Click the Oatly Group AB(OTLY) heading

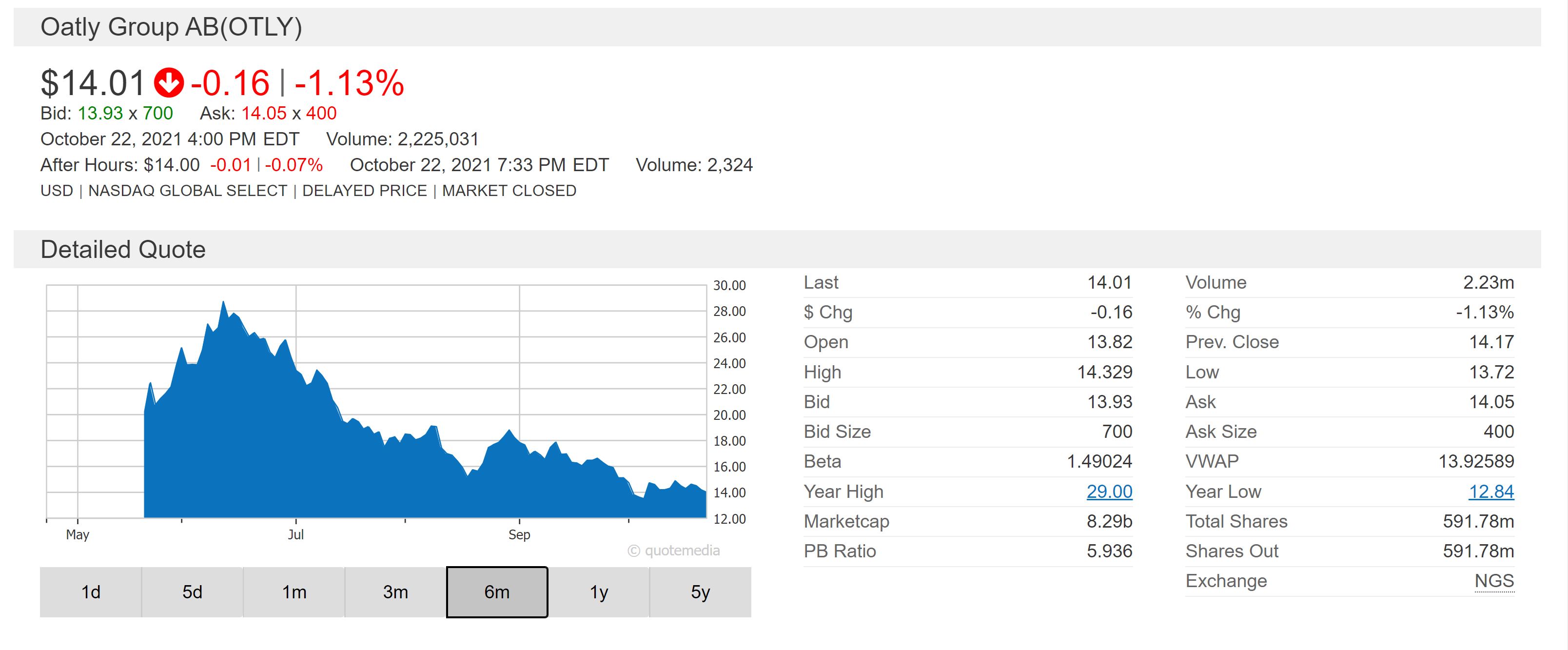tap(171, 27)
